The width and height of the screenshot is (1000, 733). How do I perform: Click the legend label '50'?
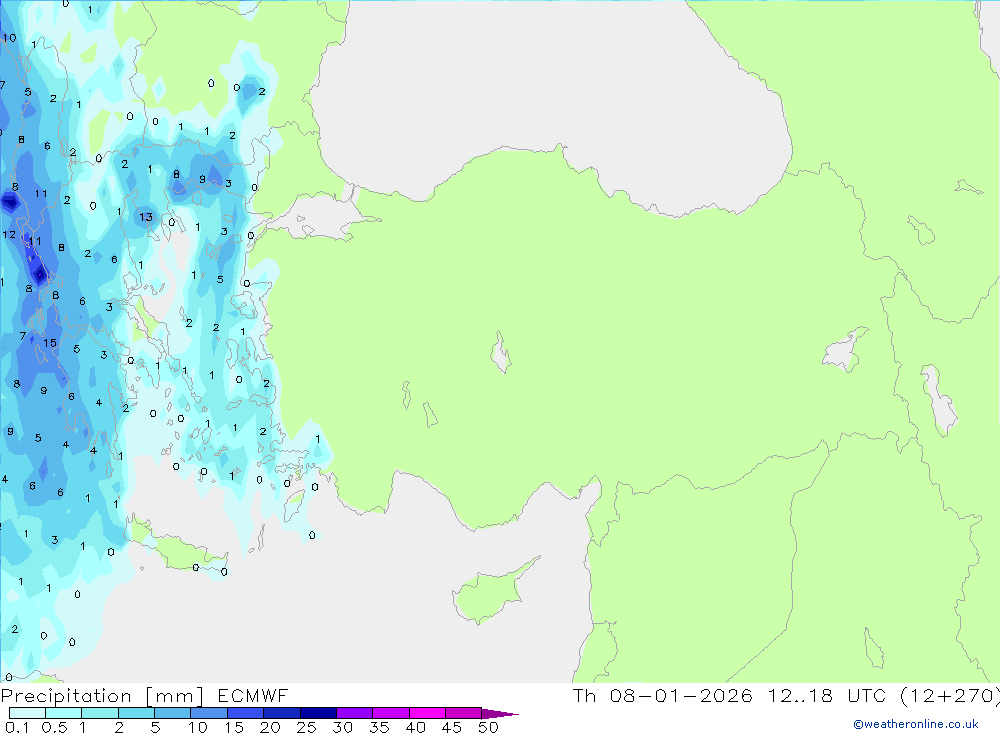pyautogui.click(x=488, y=727)
